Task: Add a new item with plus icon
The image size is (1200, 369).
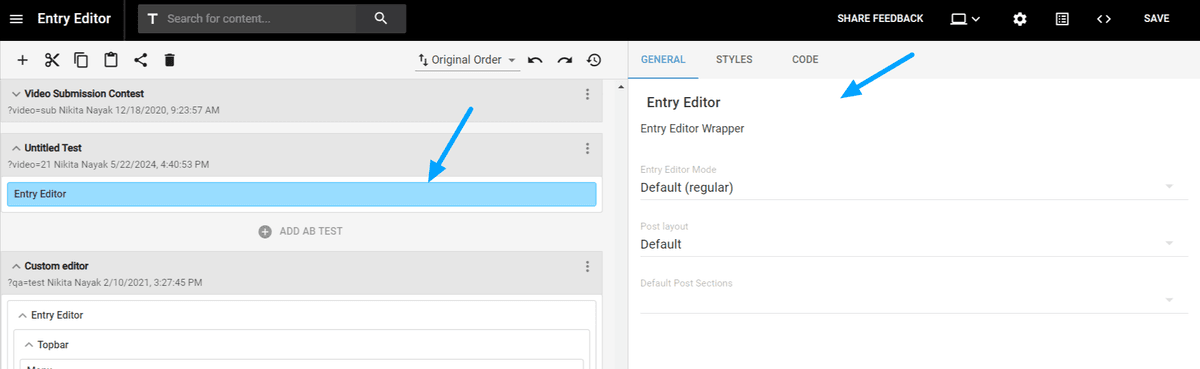Action: [23, 60]
